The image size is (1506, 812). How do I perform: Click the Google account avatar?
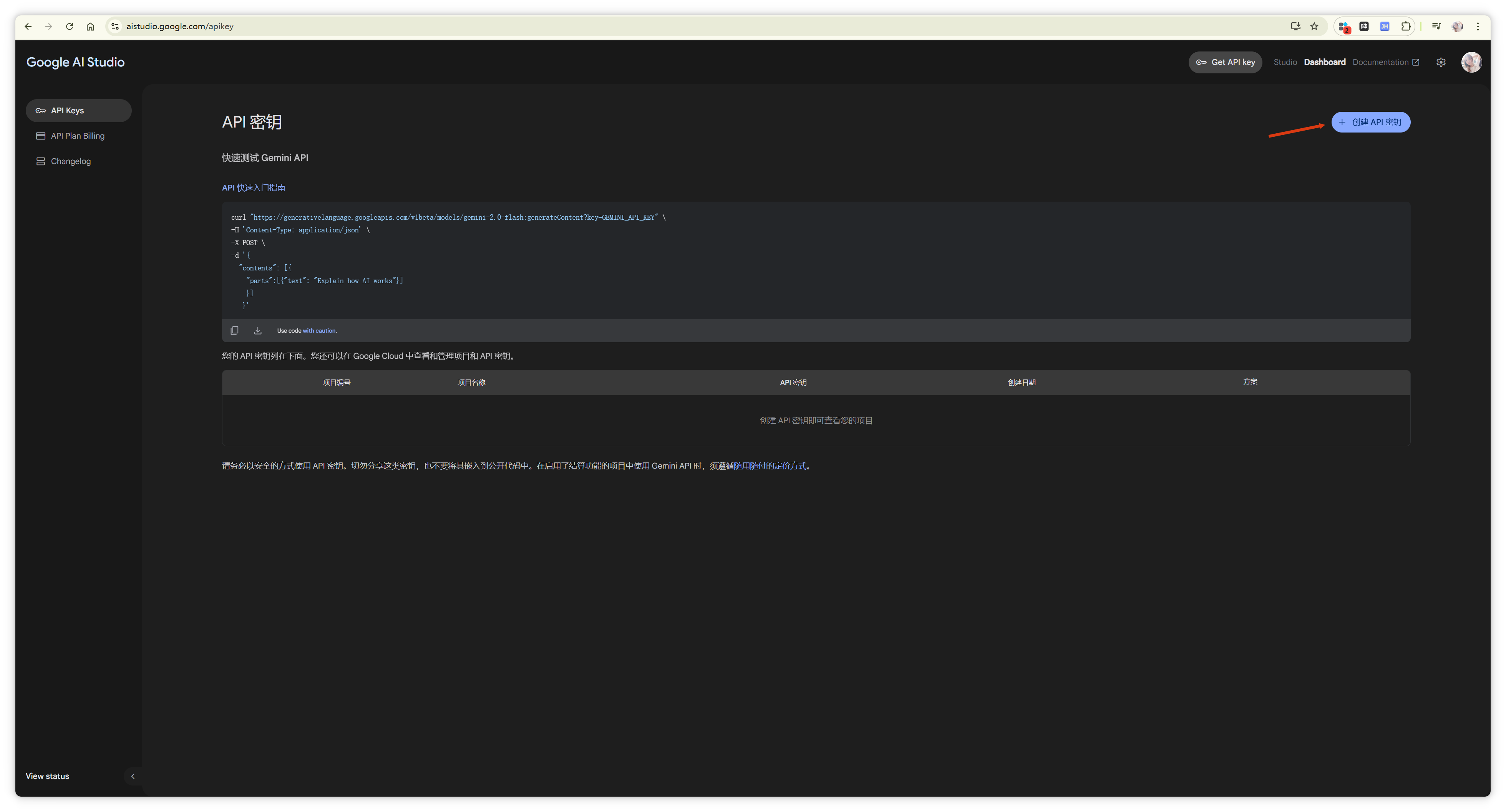point(1471,62)
